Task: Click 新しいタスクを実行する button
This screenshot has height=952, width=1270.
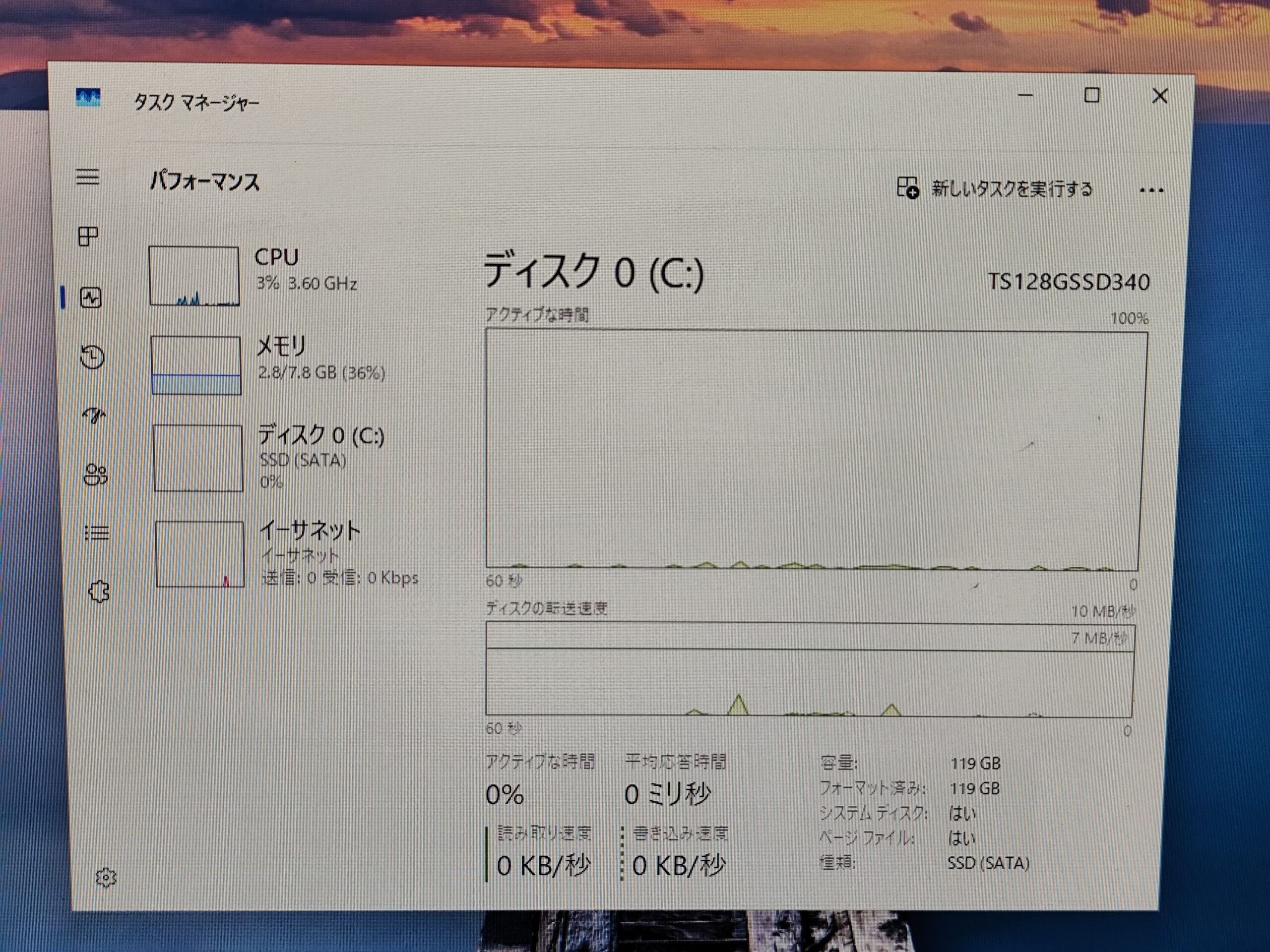Action: pos(1011,189)
